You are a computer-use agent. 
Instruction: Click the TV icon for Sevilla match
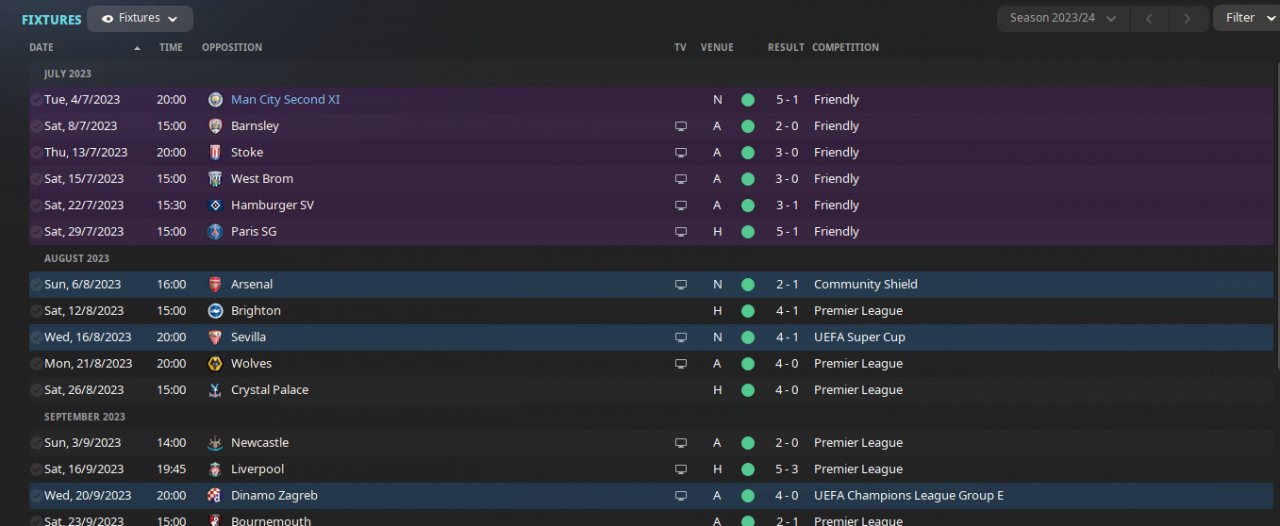coord(681,337)
